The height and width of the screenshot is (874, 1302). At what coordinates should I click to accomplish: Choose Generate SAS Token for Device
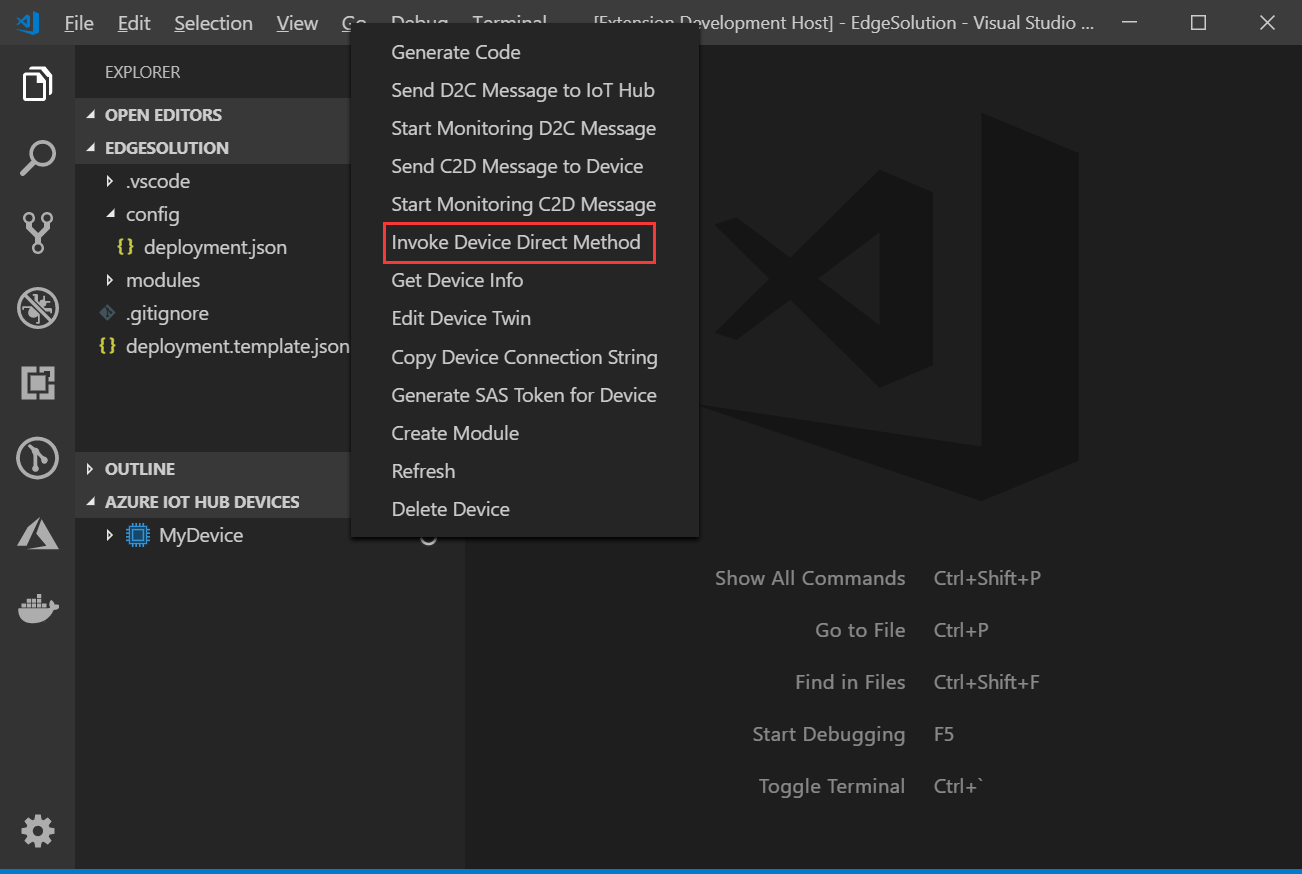coord(524,395)
